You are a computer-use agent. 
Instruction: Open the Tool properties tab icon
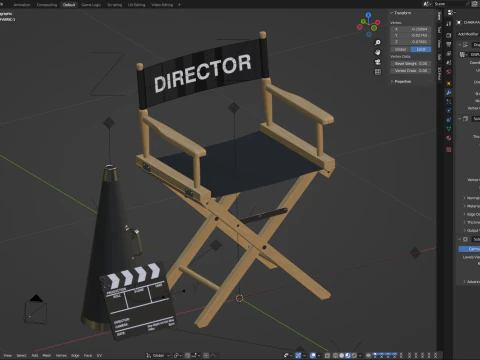click(x=449, y=24)
